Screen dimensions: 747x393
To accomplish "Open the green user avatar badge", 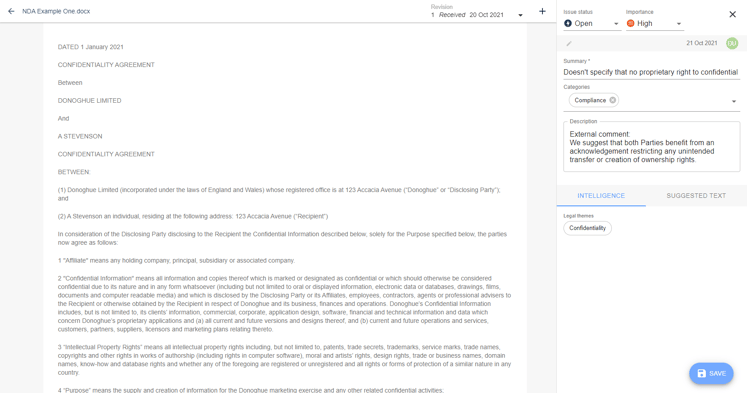I will click(732, 43).
